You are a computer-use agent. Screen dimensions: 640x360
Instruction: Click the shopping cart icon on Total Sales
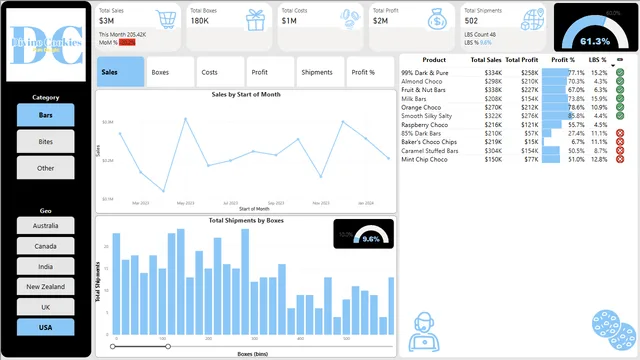[x=167, y=19]
